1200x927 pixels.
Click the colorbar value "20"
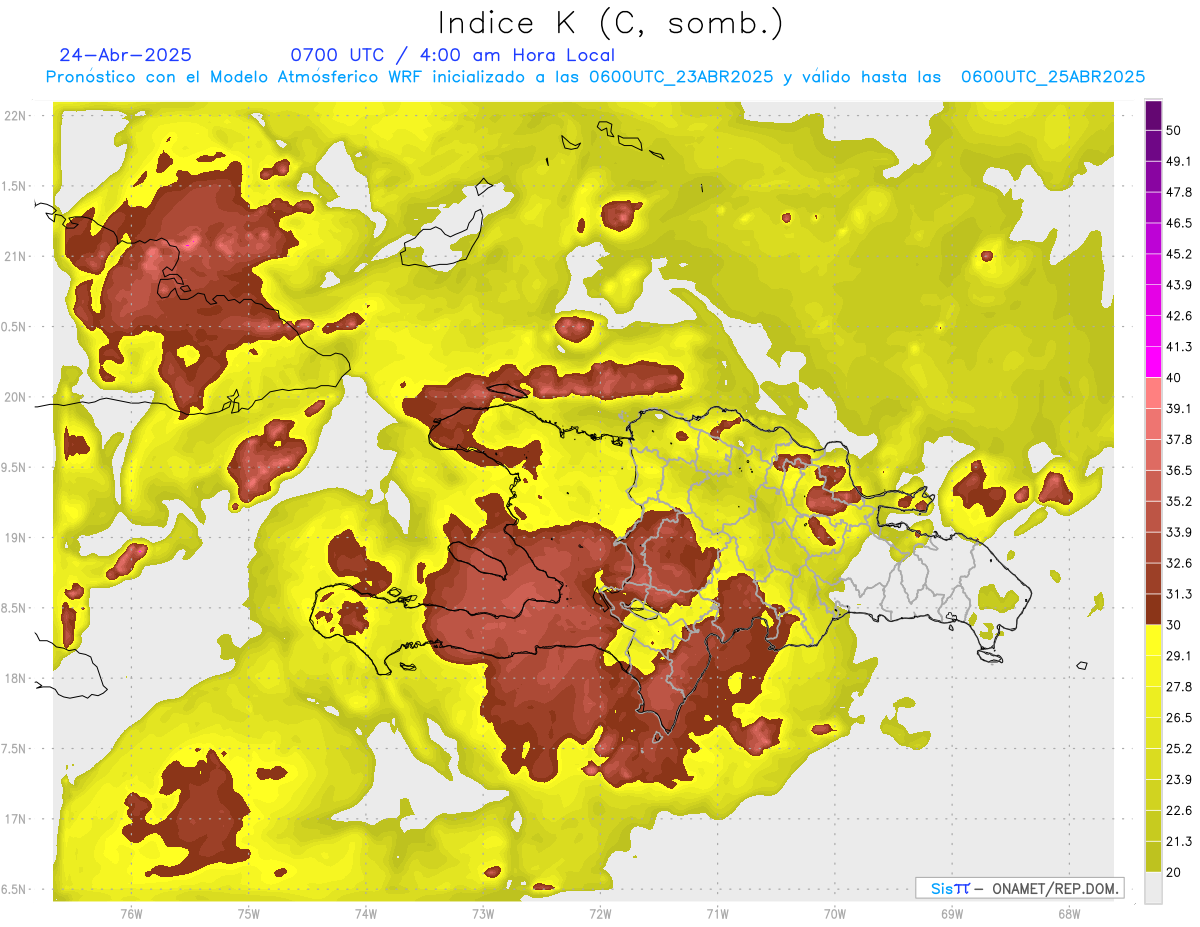tap(1174, 872)
